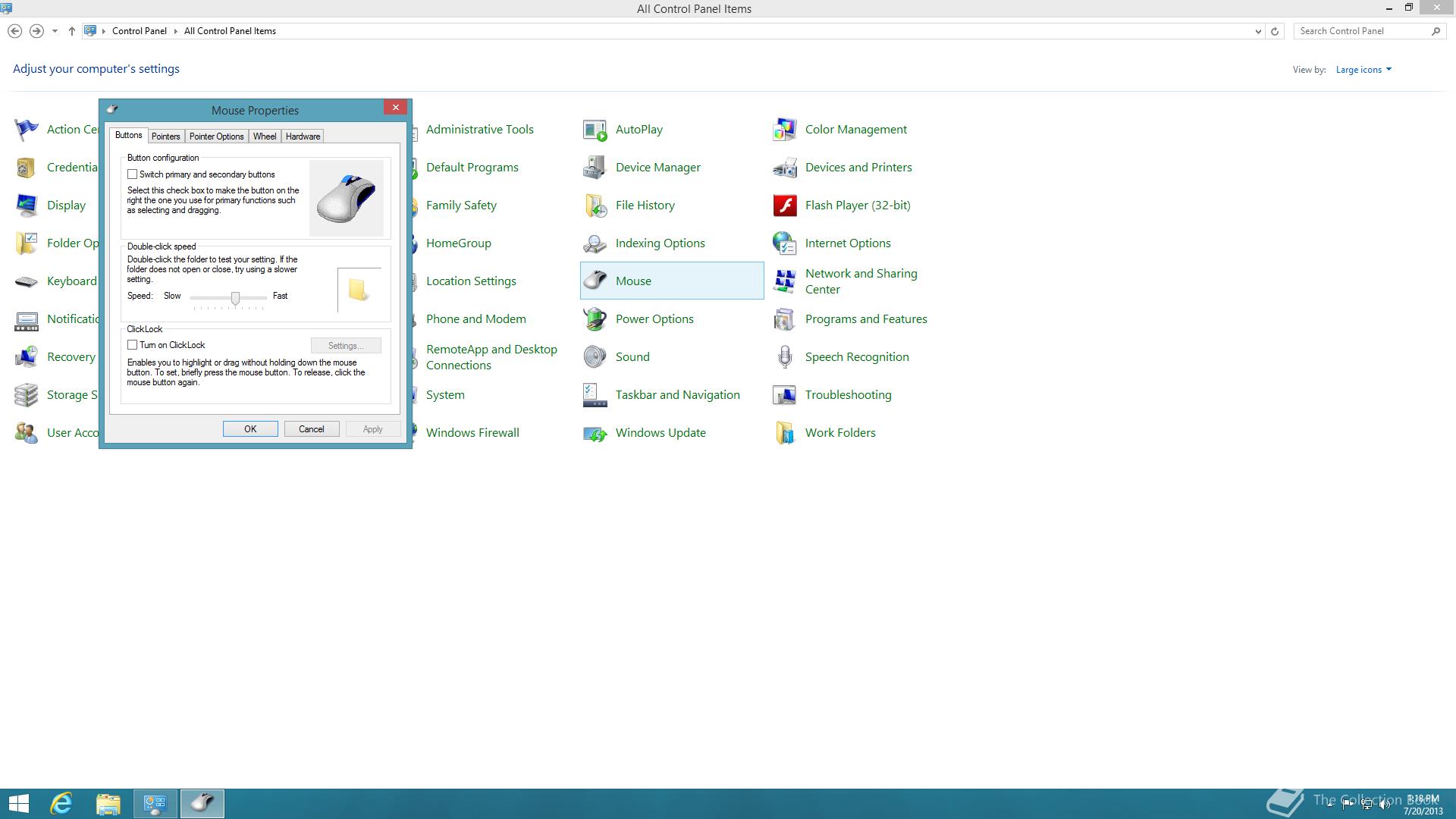Screen dimensions: 1456x819
Task: Open the address bar history dropdown
Action: click(x=1258, y=31)
